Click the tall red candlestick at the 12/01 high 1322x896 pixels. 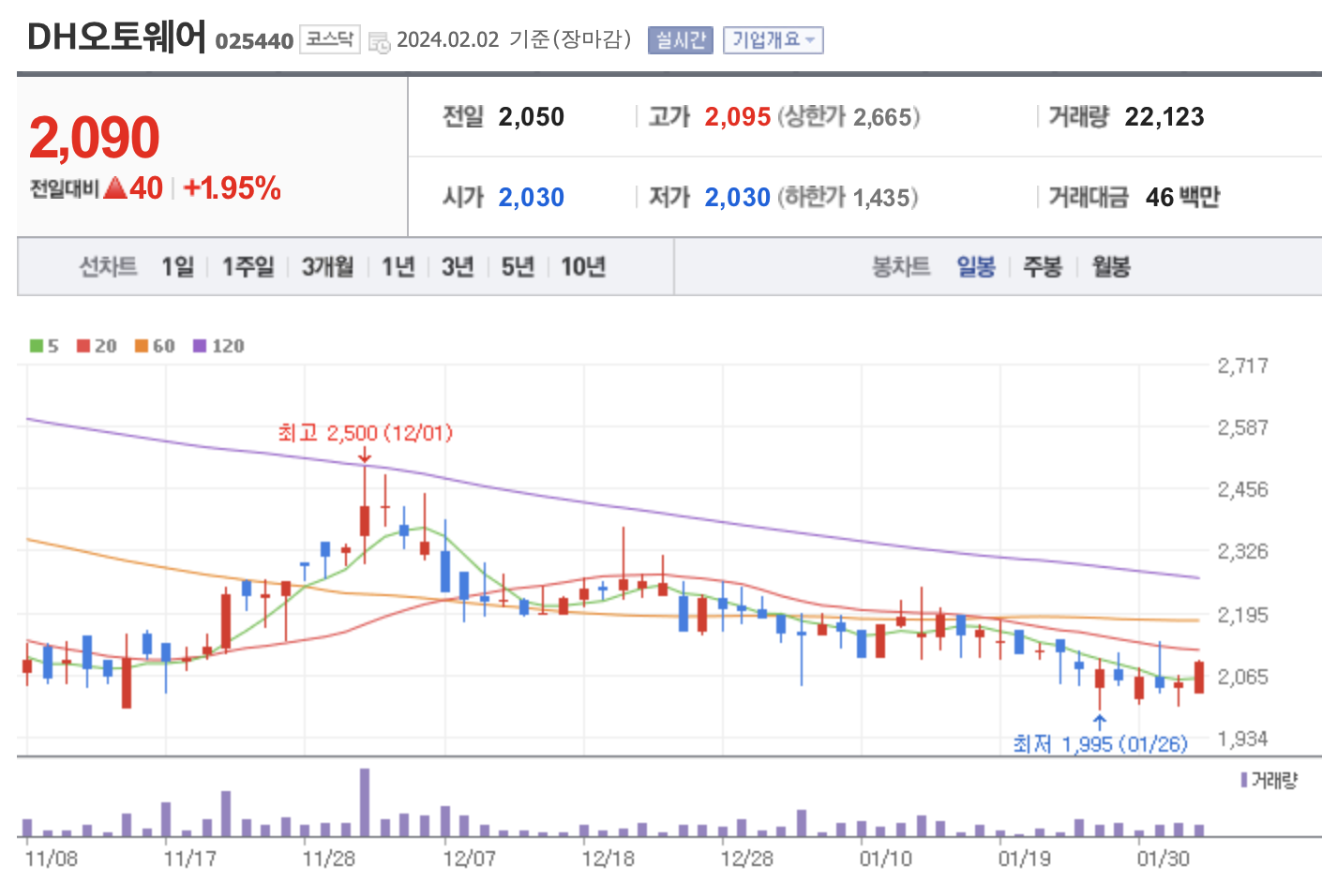[365, 514]
